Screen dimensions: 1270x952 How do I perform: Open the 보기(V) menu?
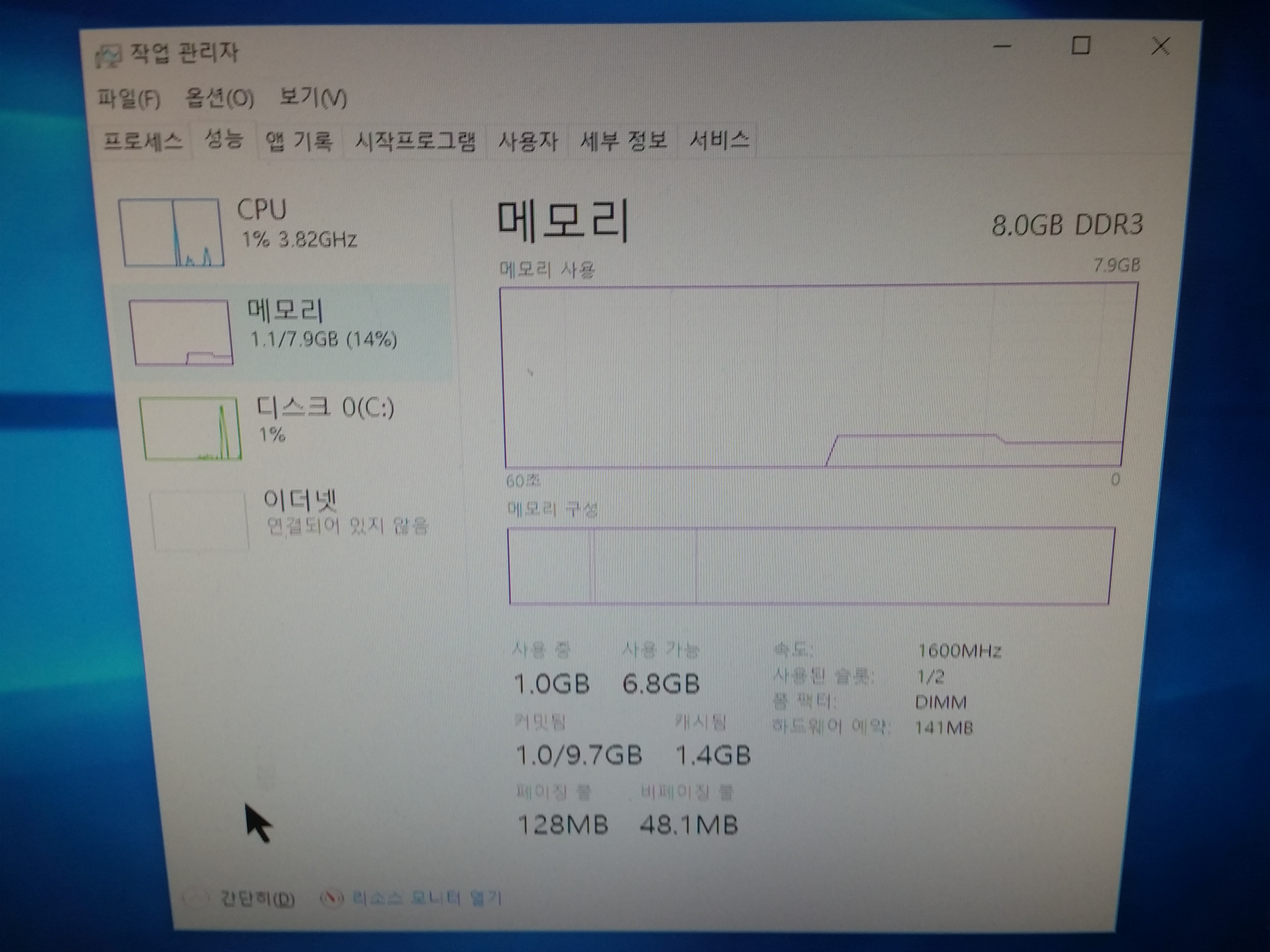313,98
